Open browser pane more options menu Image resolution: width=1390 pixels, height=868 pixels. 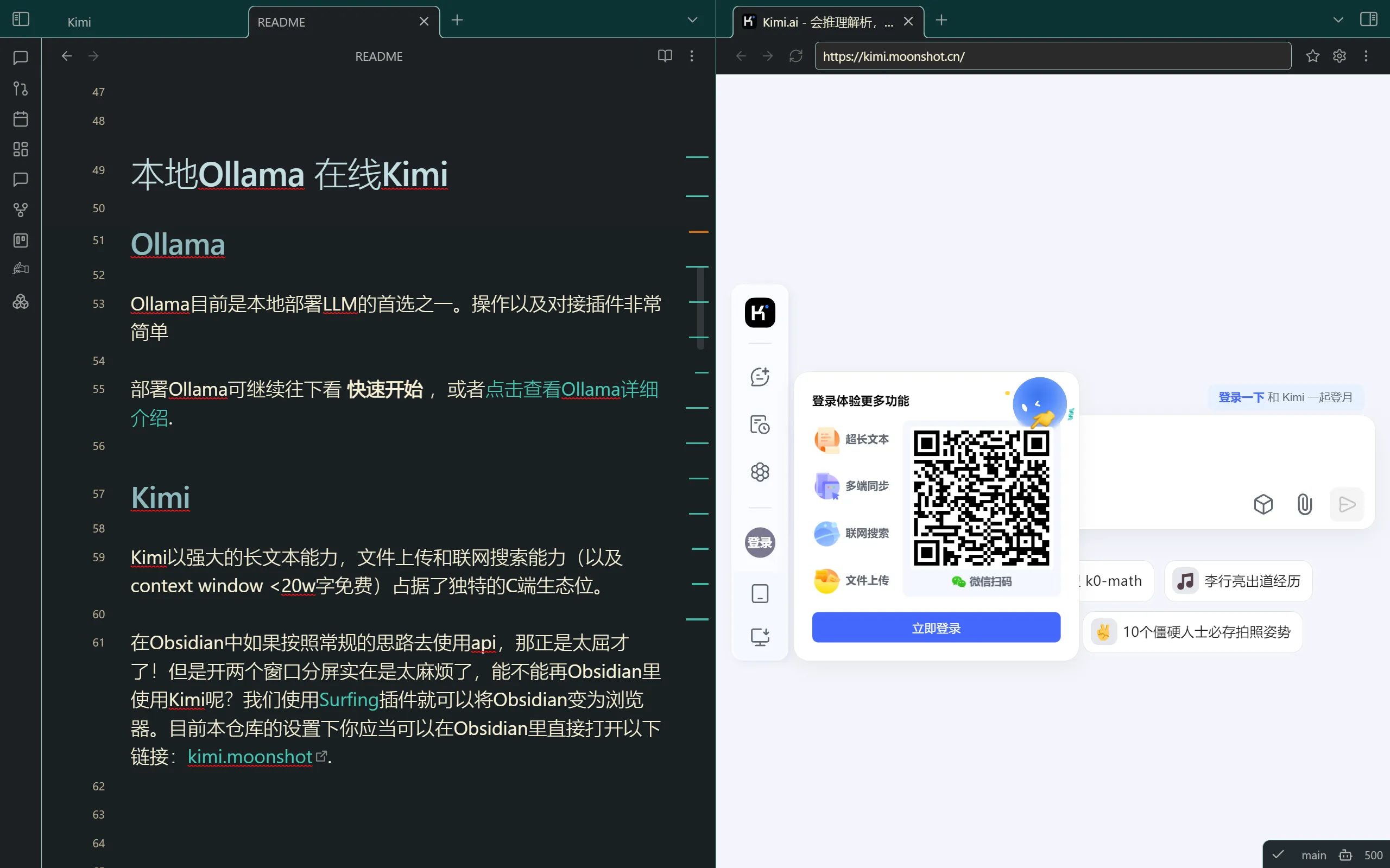[x=1366, y=56]
